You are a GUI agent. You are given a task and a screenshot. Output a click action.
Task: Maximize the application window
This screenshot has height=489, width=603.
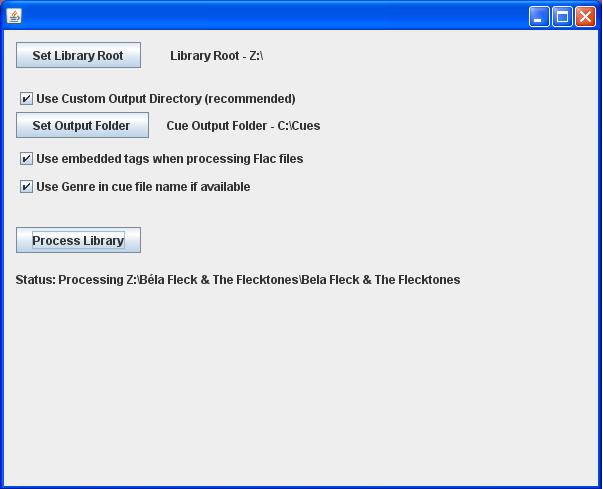562,16
